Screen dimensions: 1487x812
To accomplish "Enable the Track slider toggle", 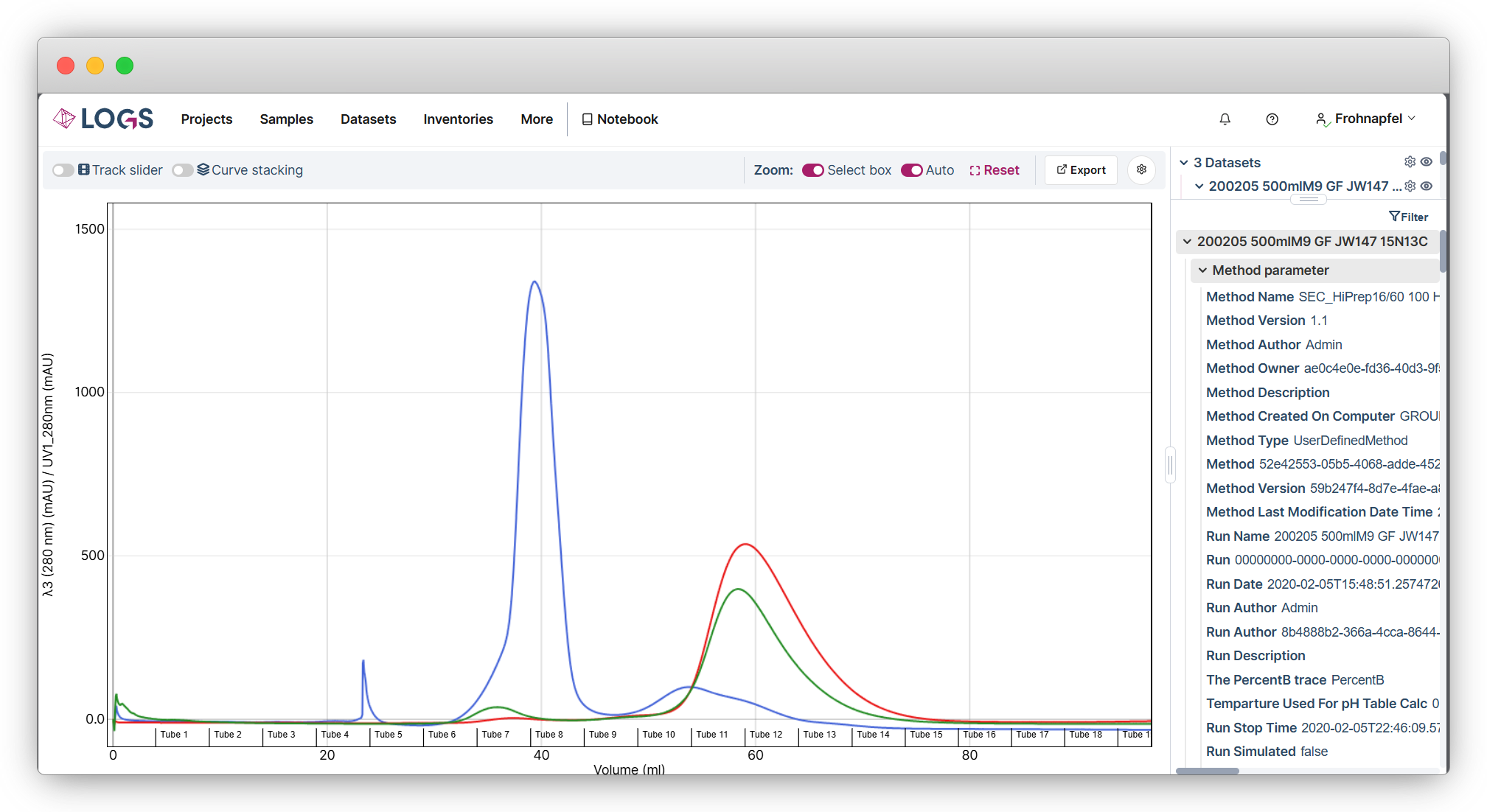I will pos(63,170).
